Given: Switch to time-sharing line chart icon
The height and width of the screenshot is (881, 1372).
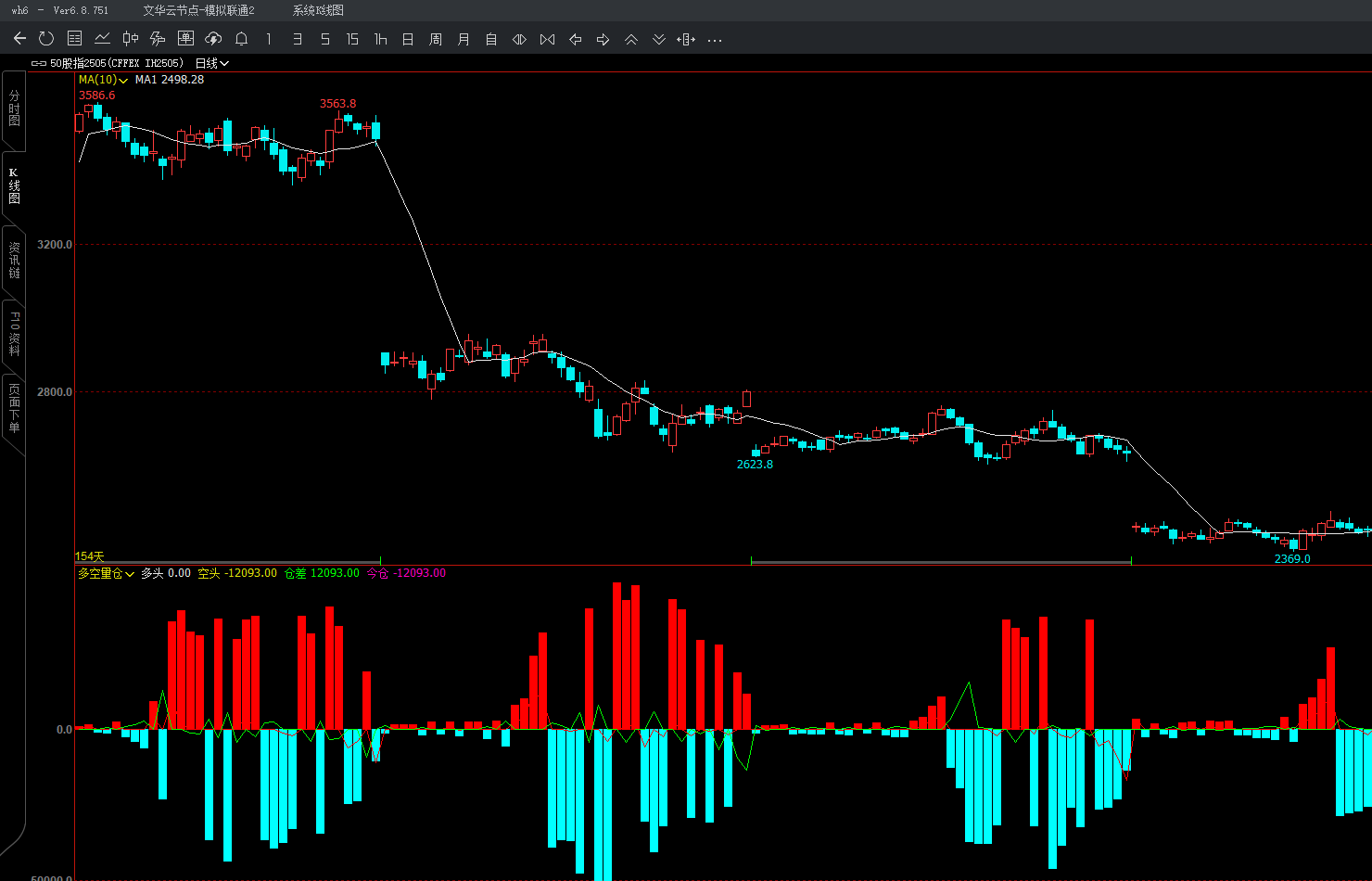Looking at the screenshot, I should [x=103, y=39].
